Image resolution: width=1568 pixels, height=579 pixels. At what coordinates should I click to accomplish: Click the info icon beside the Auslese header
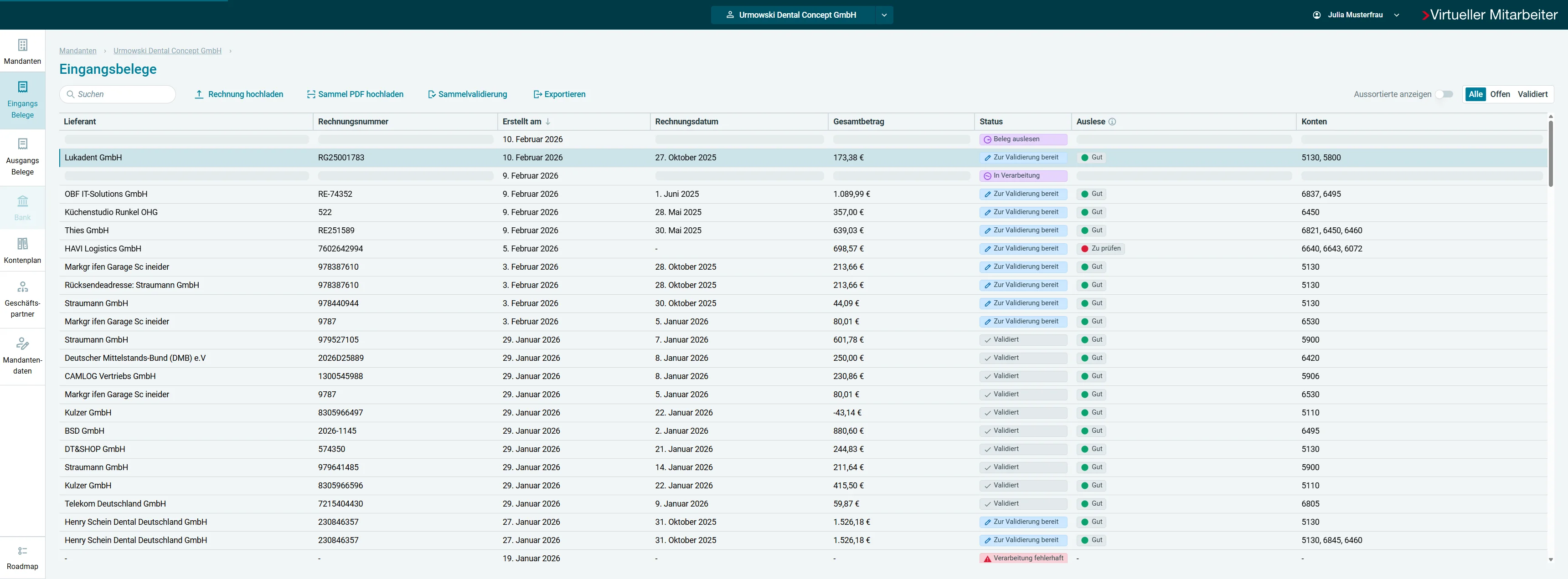1113,121
